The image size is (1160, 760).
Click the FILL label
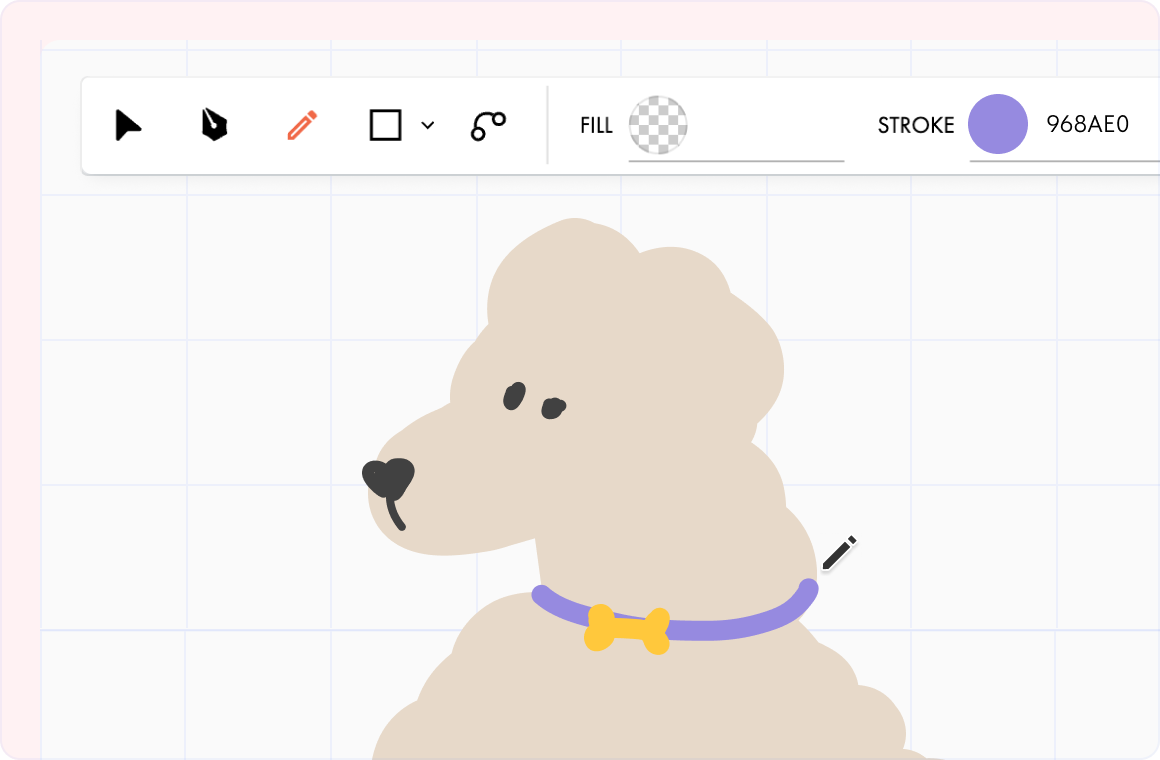595,124
